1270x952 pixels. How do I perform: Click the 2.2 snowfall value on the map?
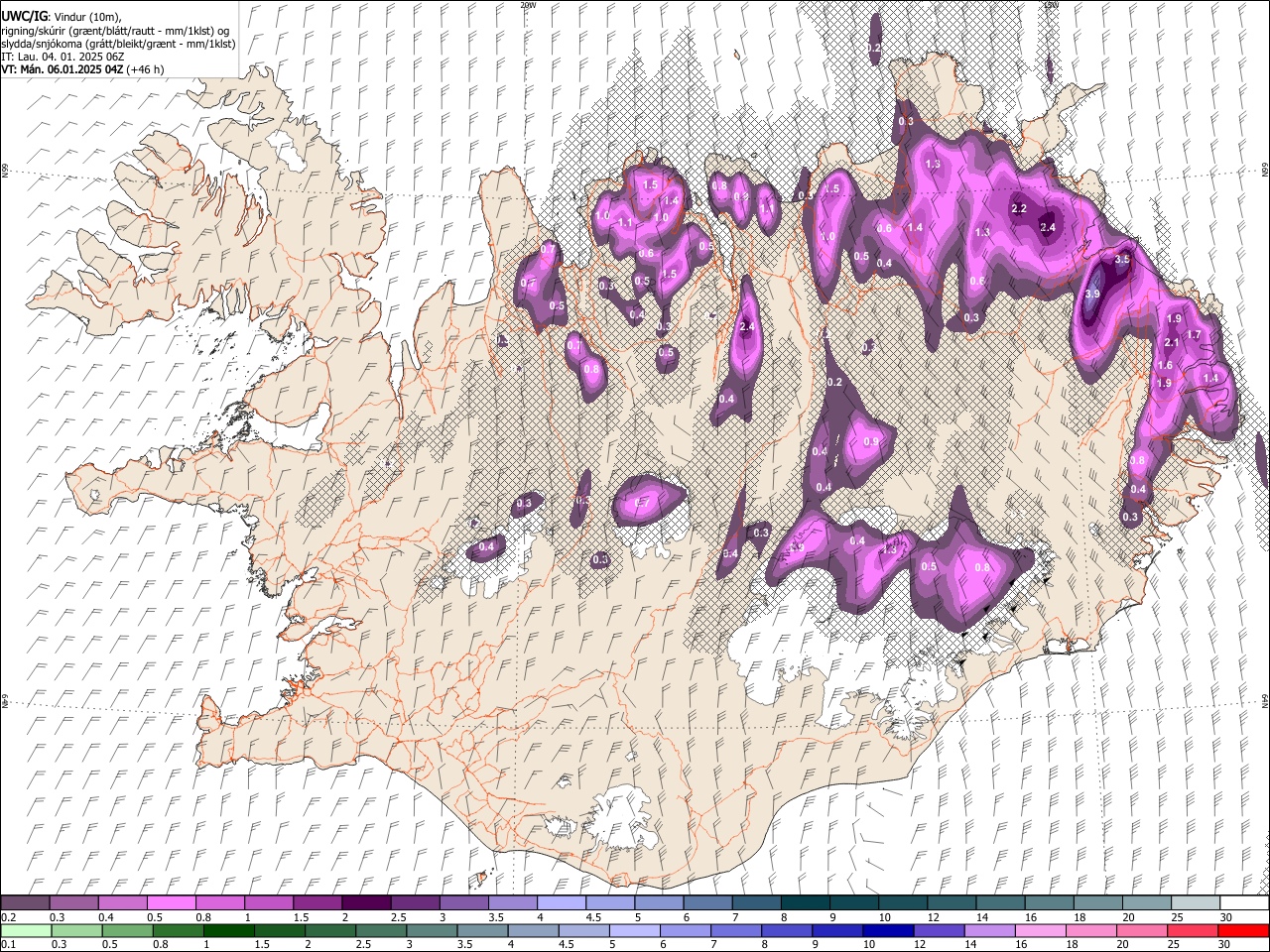tap(1019, 209)
